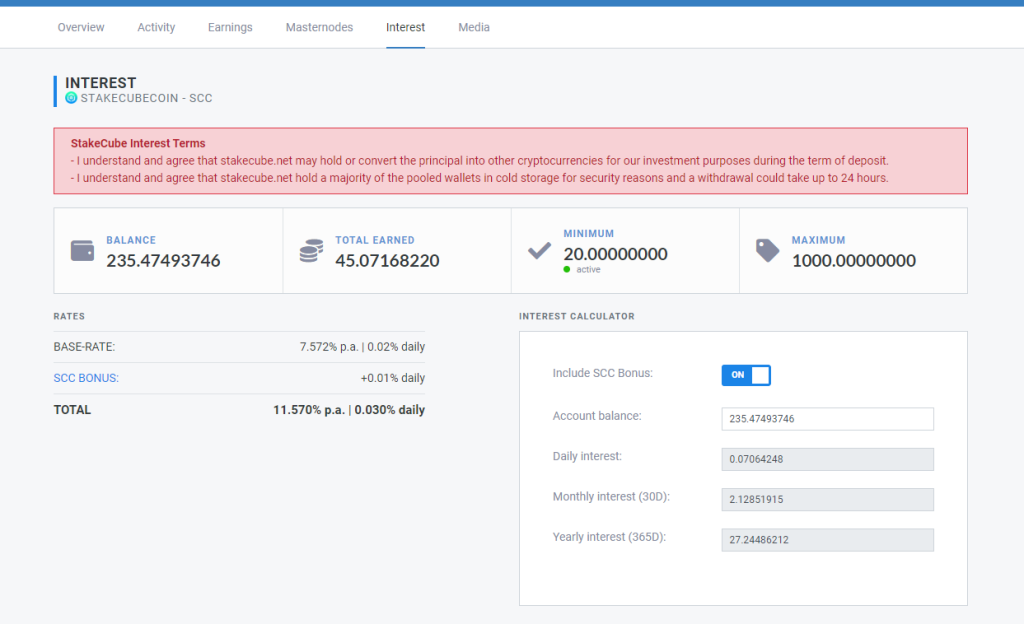
Task: Click the StakeCubeCoin logo icon
Action: 71,98
